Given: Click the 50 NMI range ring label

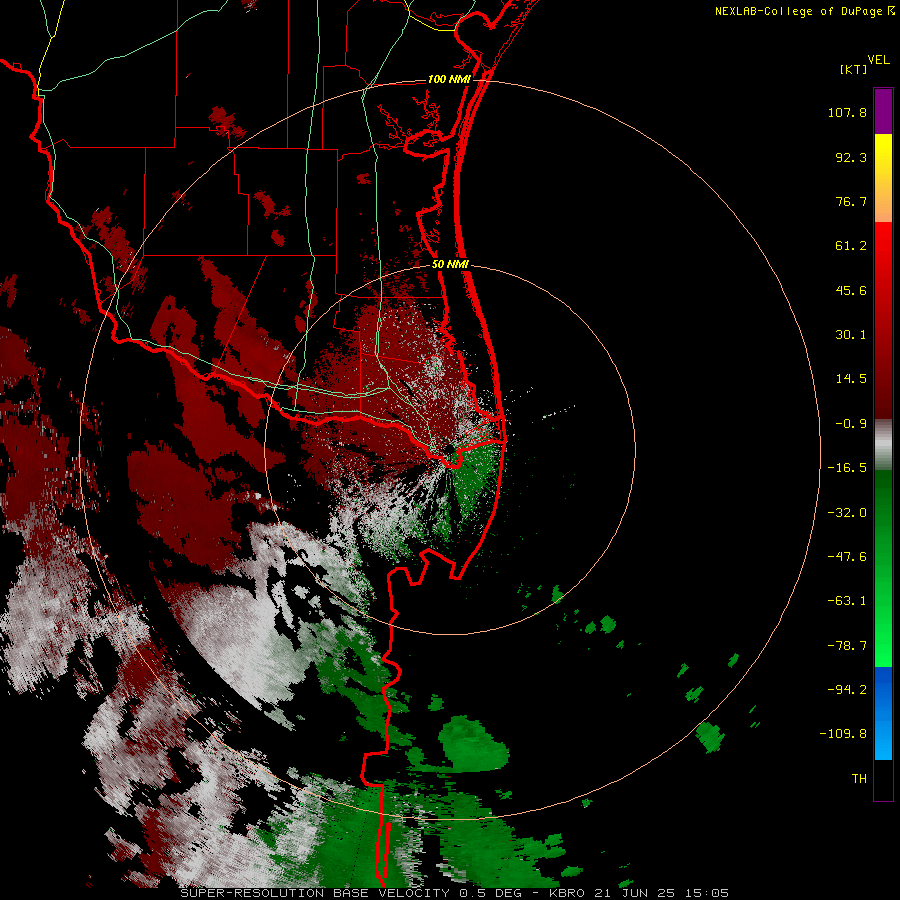Looking at the screenshot, I should pos(450,265).
